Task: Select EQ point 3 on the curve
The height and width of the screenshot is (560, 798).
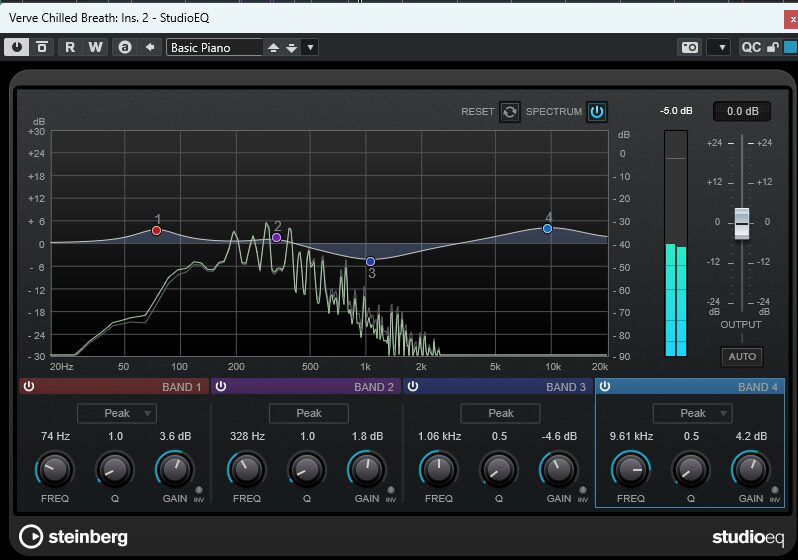Action: pos(370,261)
